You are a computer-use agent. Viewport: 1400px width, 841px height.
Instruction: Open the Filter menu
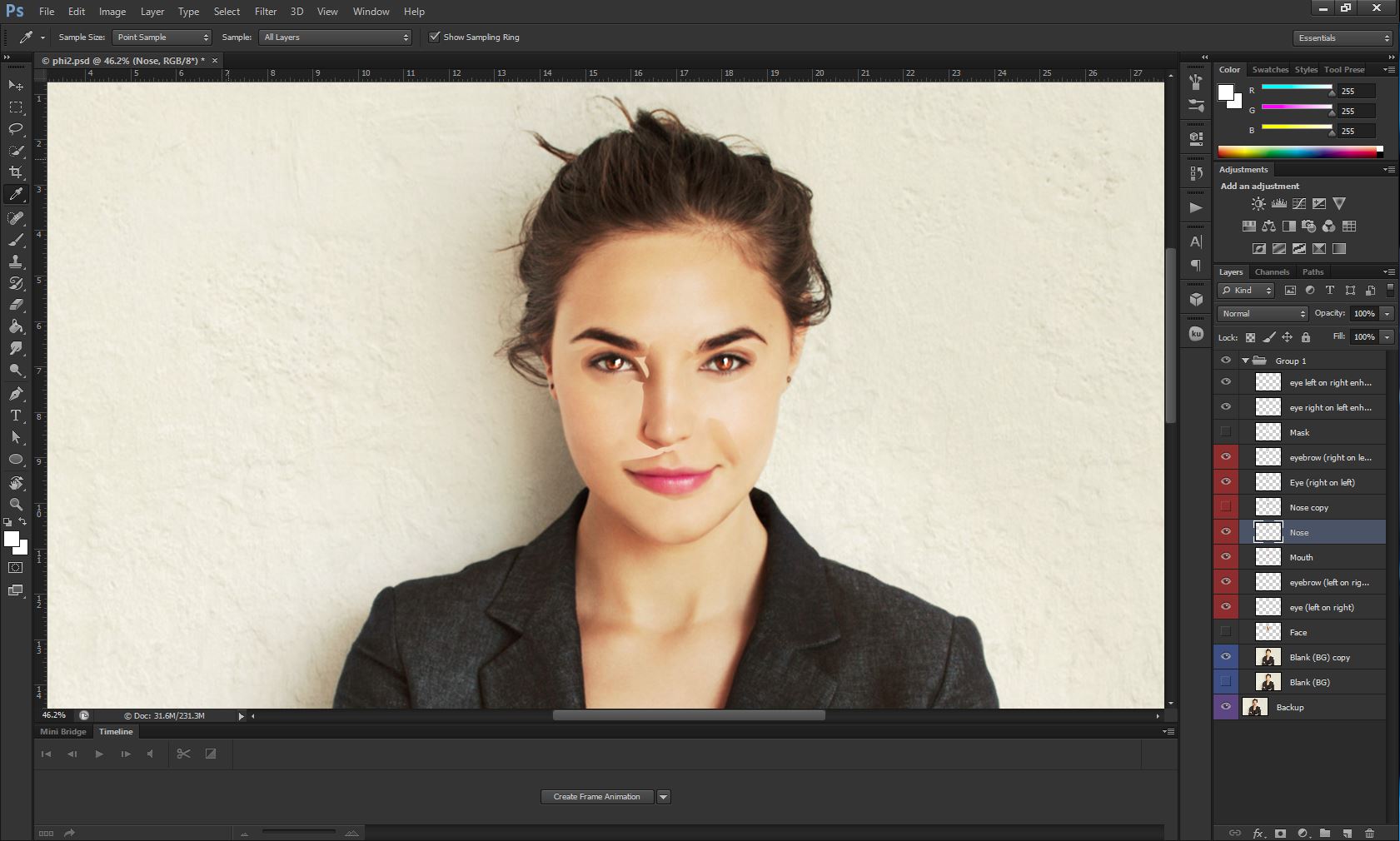point(266,12)
